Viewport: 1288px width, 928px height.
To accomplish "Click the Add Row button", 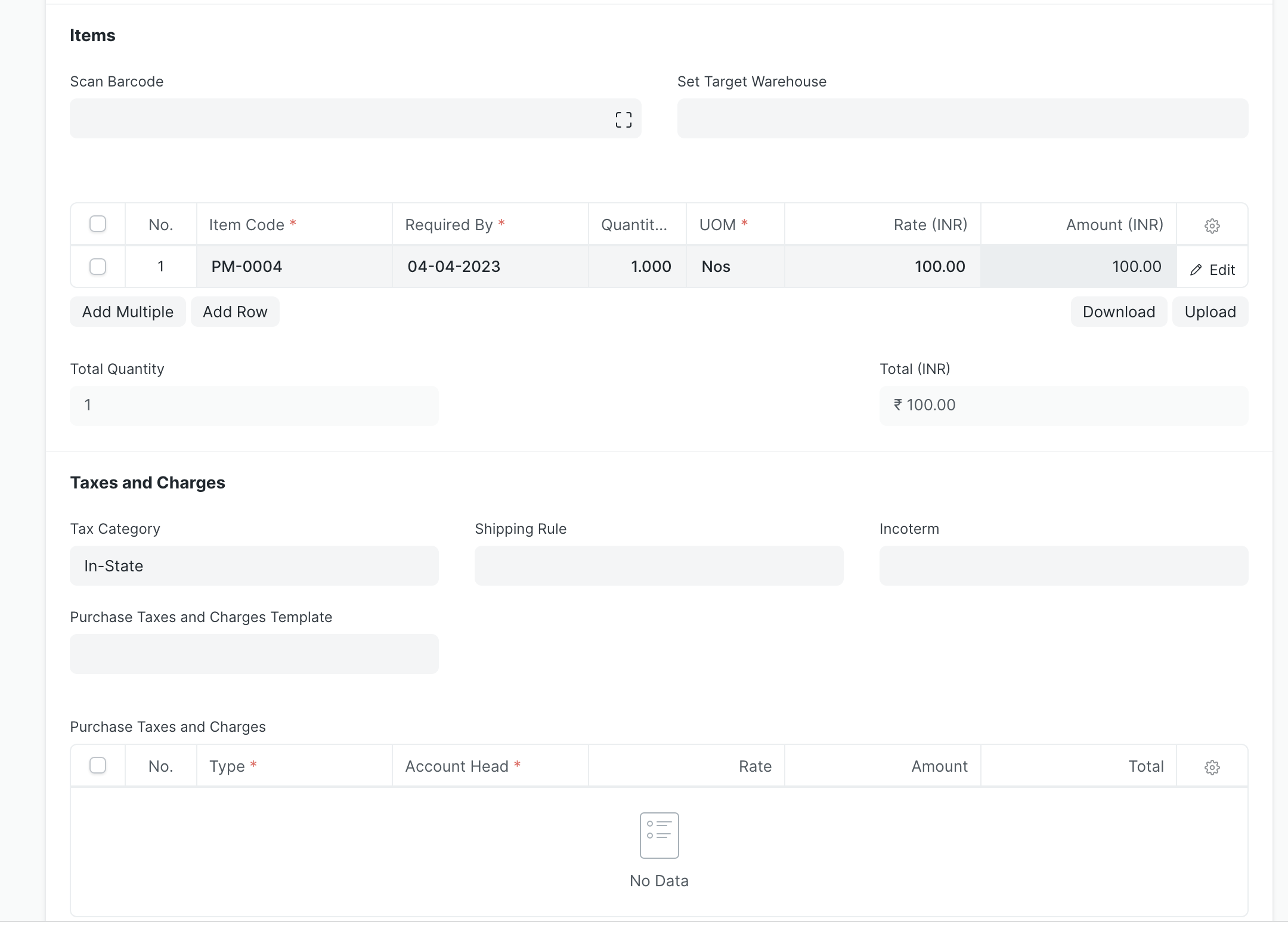I will point(235,312).
